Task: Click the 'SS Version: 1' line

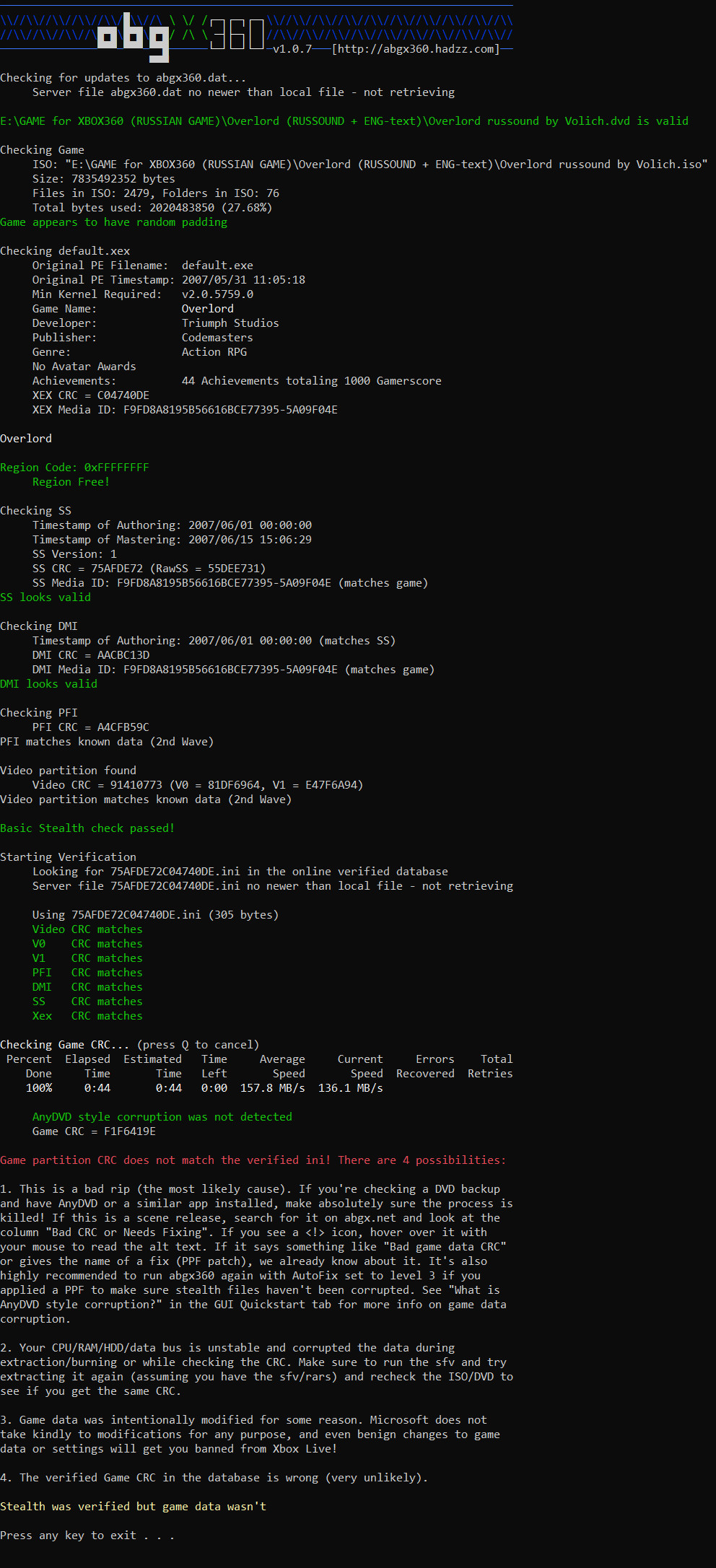Action: pos(74,554)
